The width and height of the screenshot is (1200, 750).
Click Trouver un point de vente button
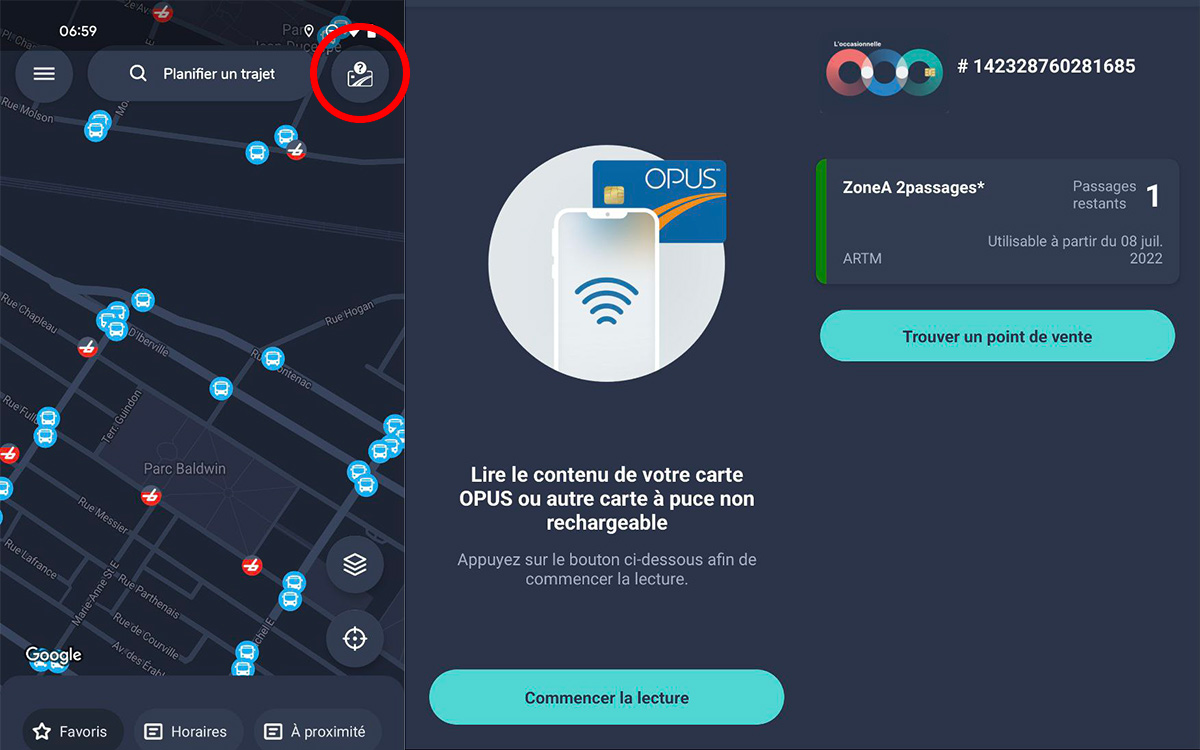pos(997,337)
